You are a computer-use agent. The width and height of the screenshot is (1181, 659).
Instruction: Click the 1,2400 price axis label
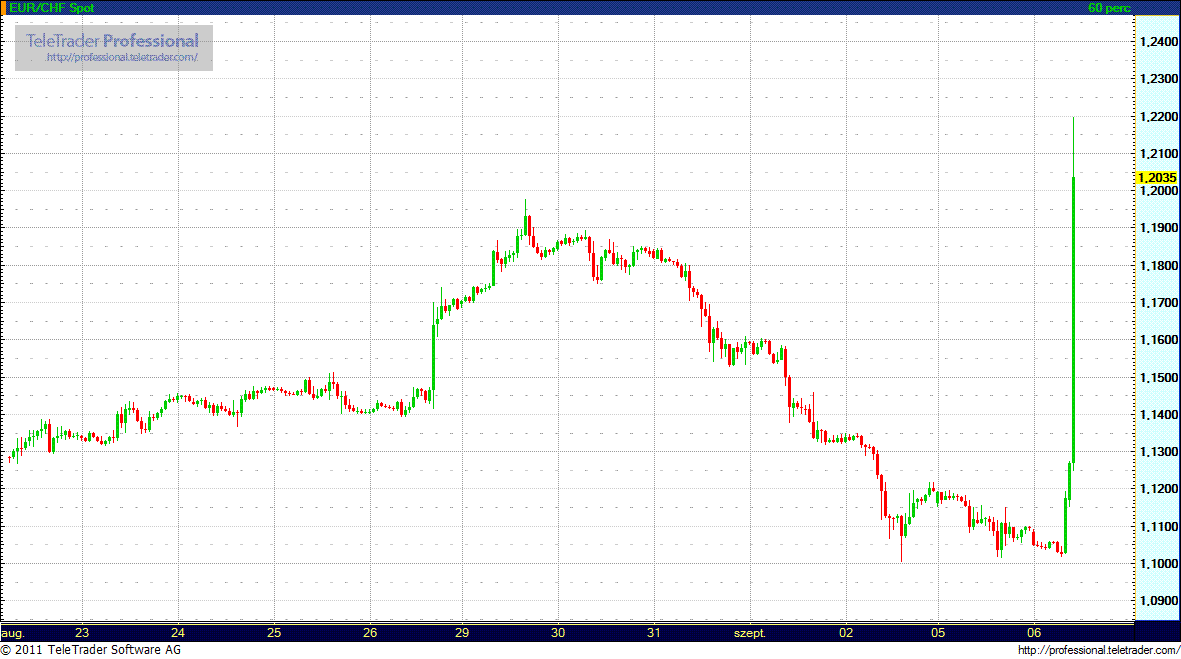click(x=1158, y=42)
